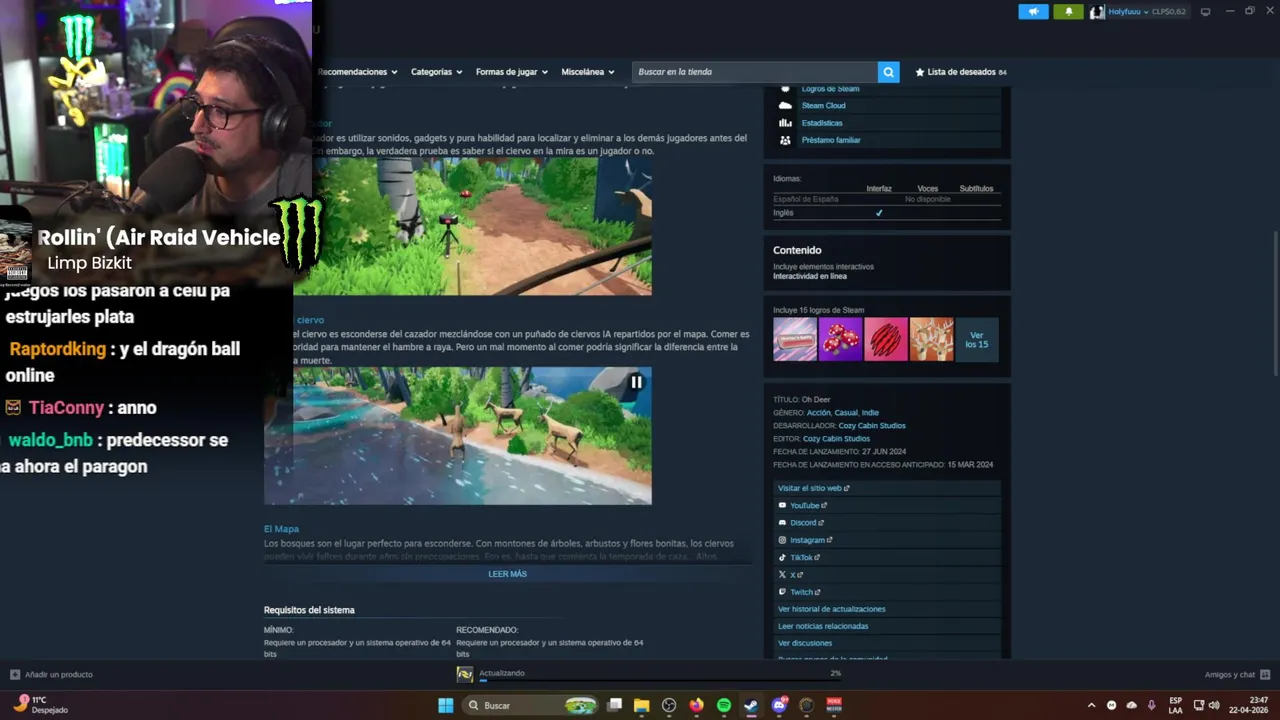Open the Steam display mode monitor icon
The image size is (1280, 720).
[x=1205, y=11]
